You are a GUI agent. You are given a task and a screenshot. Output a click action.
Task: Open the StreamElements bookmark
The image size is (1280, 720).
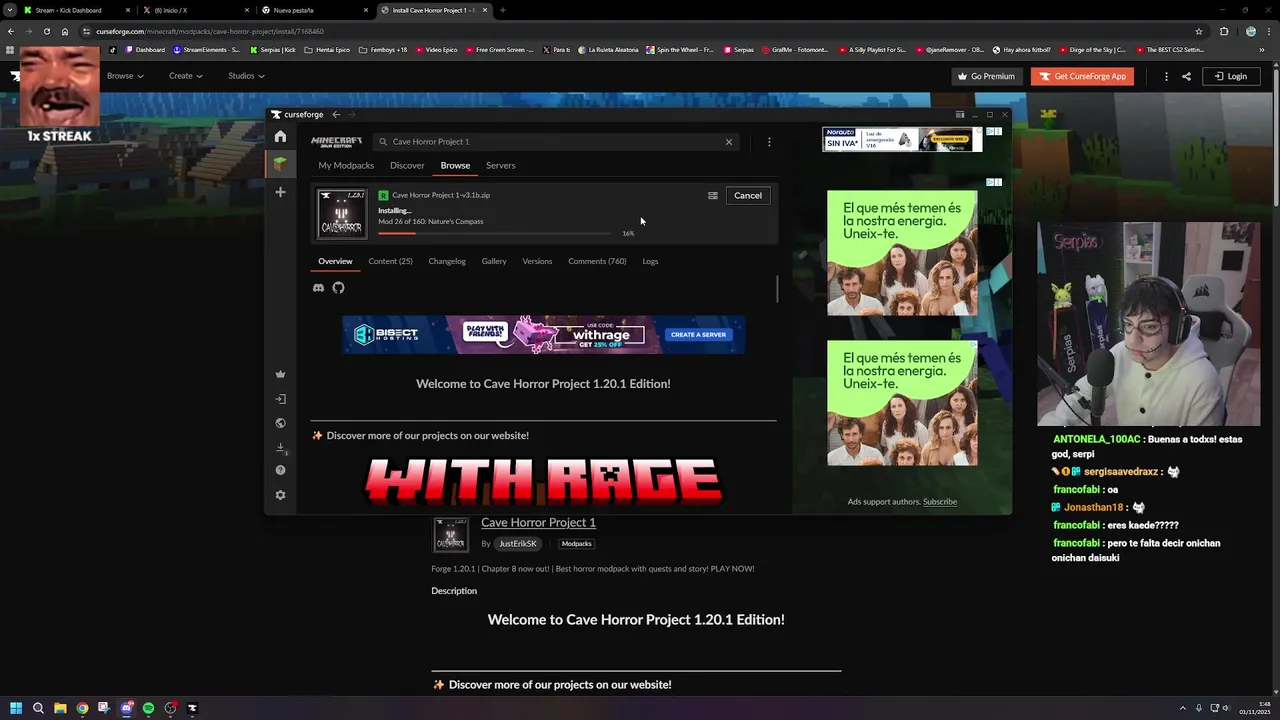pos(206,49)
